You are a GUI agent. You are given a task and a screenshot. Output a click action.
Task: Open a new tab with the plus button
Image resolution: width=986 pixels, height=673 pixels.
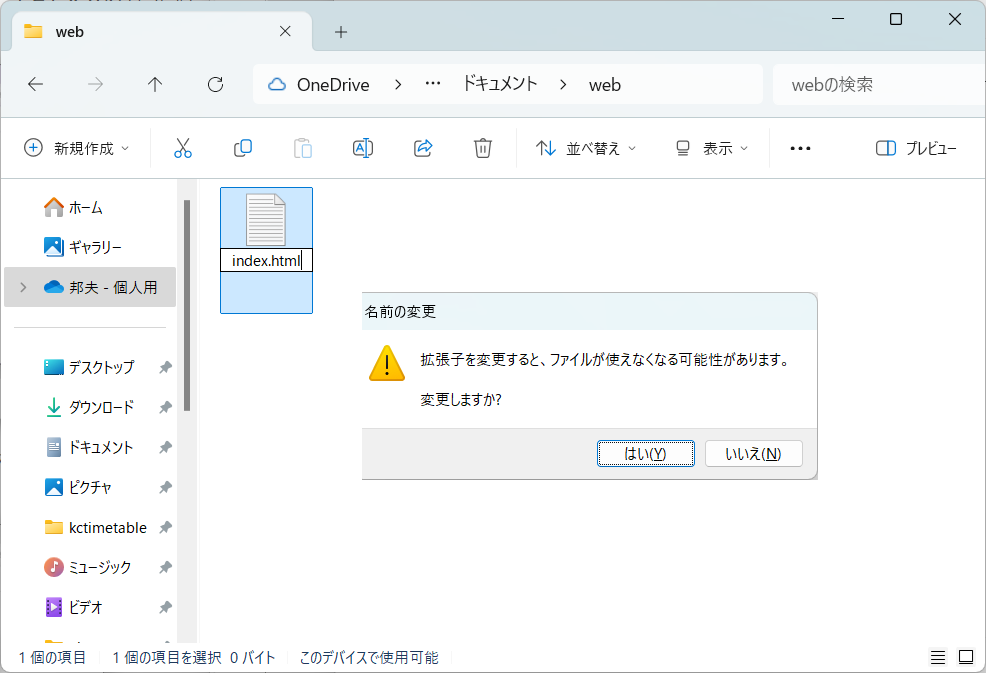(340, 32)
